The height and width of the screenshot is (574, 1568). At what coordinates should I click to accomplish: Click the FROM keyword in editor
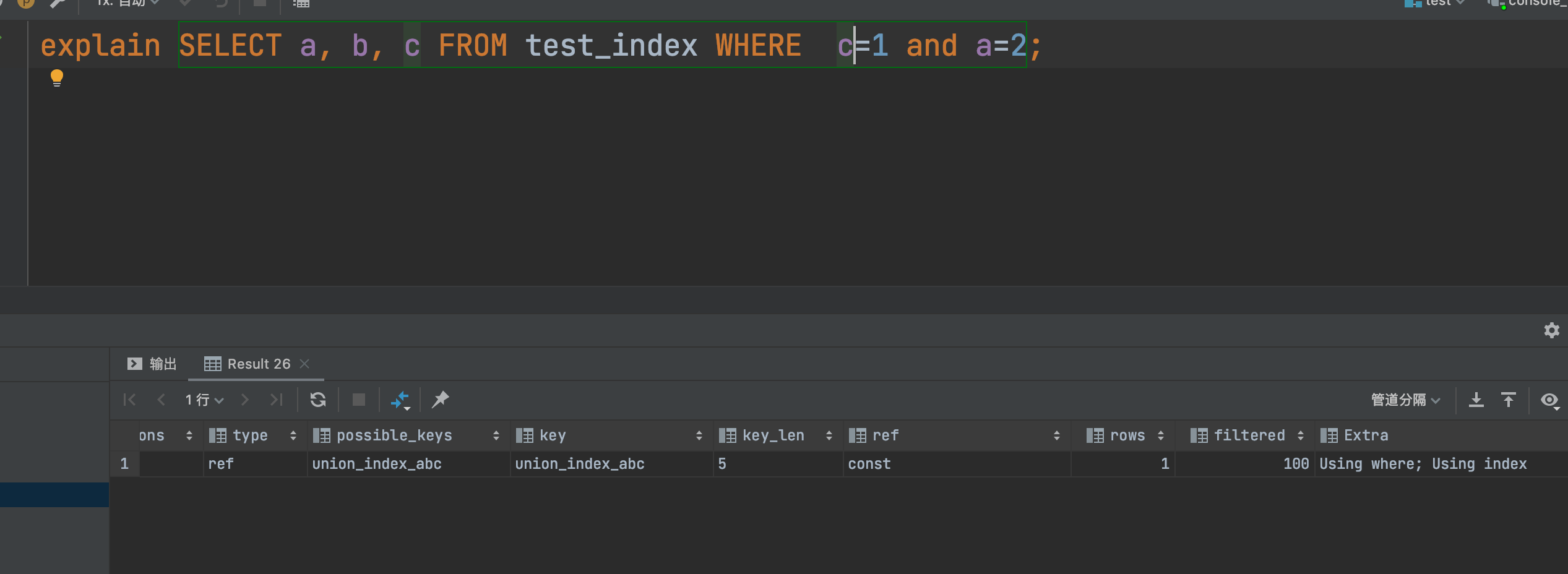(x=473, y=46)
